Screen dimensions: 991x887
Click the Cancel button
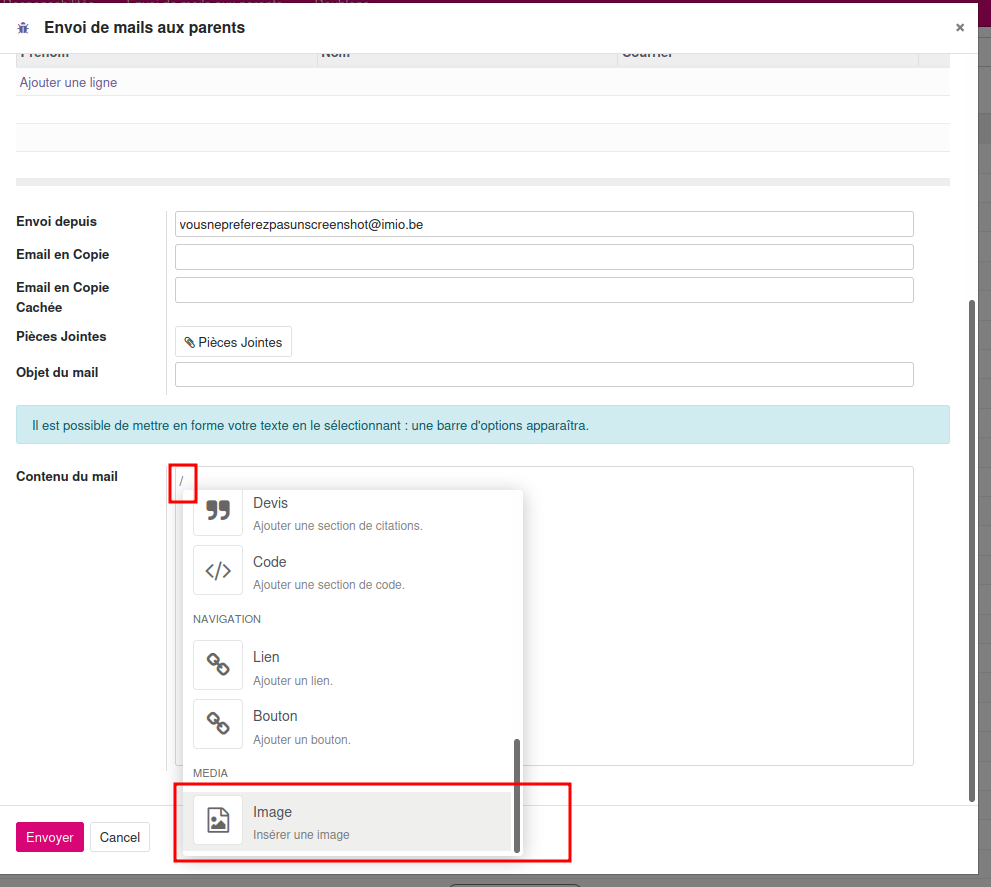tap(120, 837)
